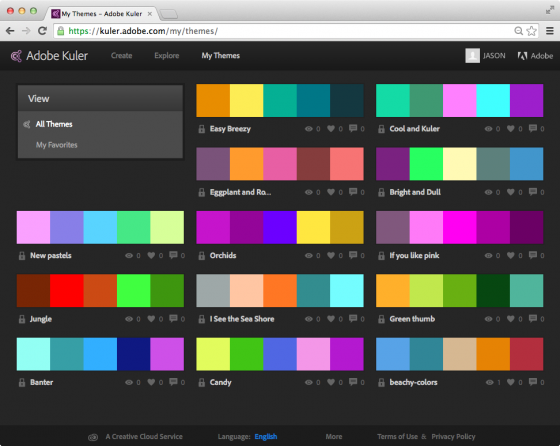Screen dimensions: 560x446
Task: Click heart icon for Easy Breezy
Action: 331,129
